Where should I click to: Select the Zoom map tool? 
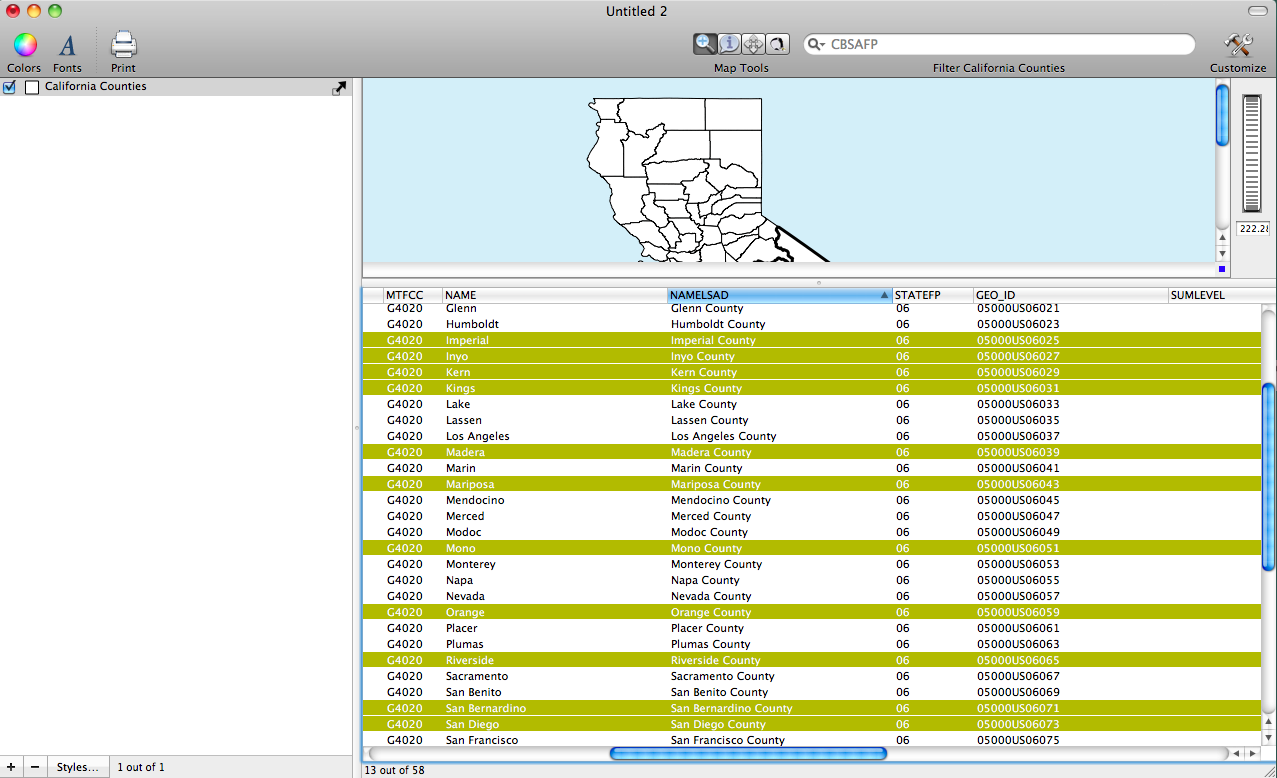click(x=706, y=44)
